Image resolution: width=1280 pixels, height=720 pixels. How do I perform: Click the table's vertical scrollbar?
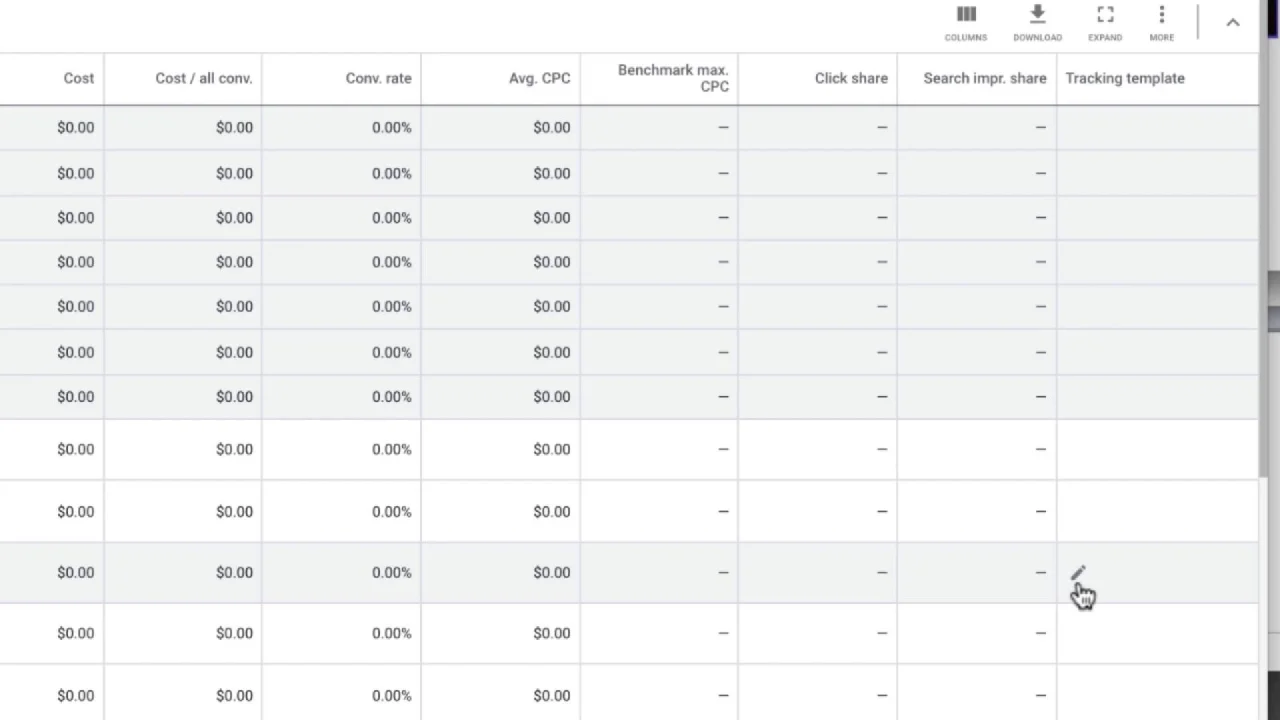pyautogui.click(x=1264, y=300)
